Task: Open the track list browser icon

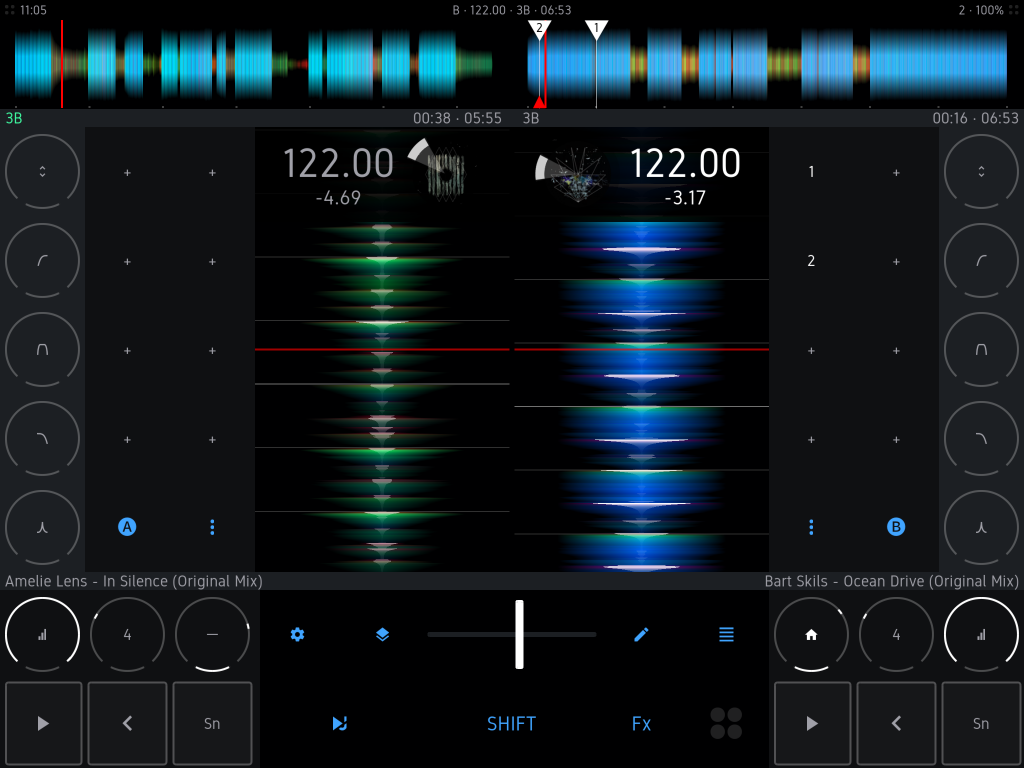Action: tap(726, 634)
